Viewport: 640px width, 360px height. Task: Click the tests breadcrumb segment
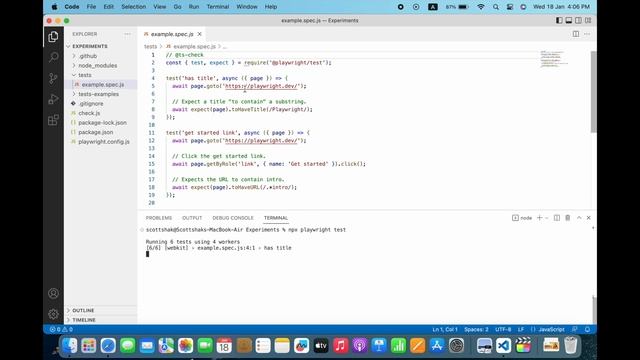(150, 47)
